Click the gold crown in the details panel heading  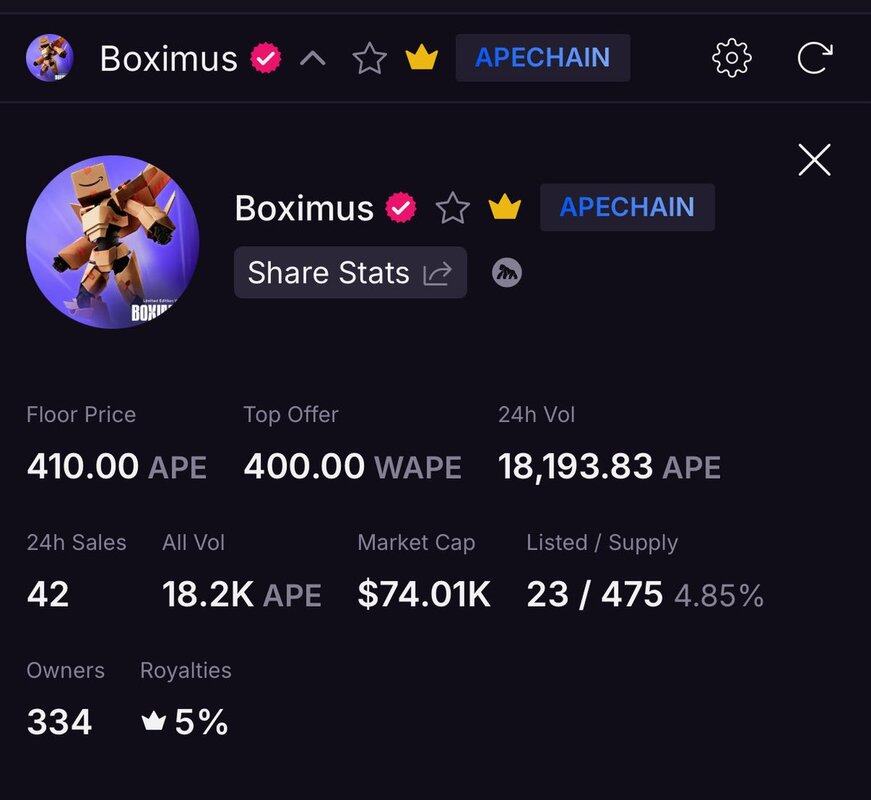point(505,208)
